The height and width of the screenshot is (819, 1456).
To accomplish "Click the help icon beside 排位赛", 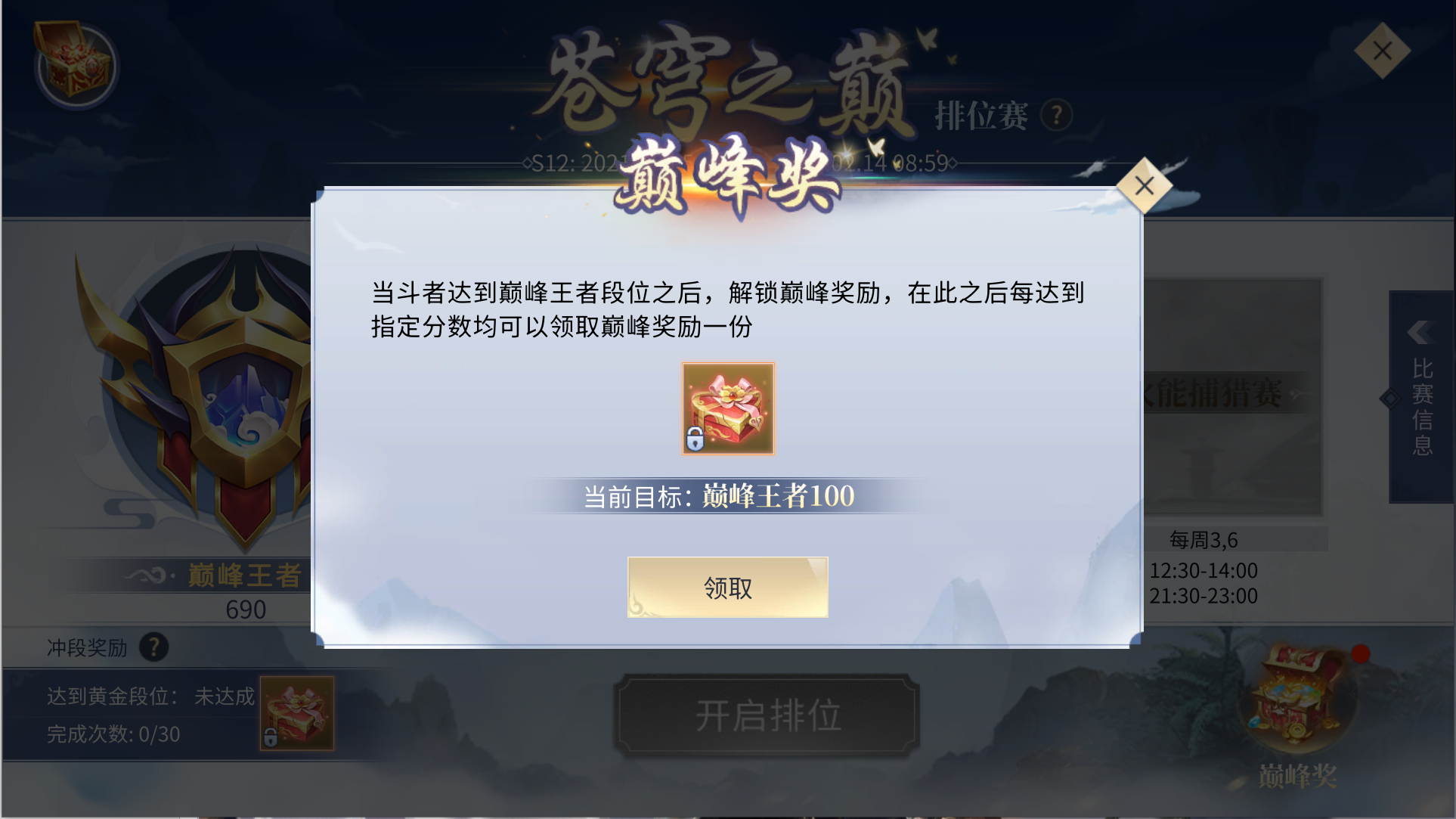I will click(x=1056, y=116).
